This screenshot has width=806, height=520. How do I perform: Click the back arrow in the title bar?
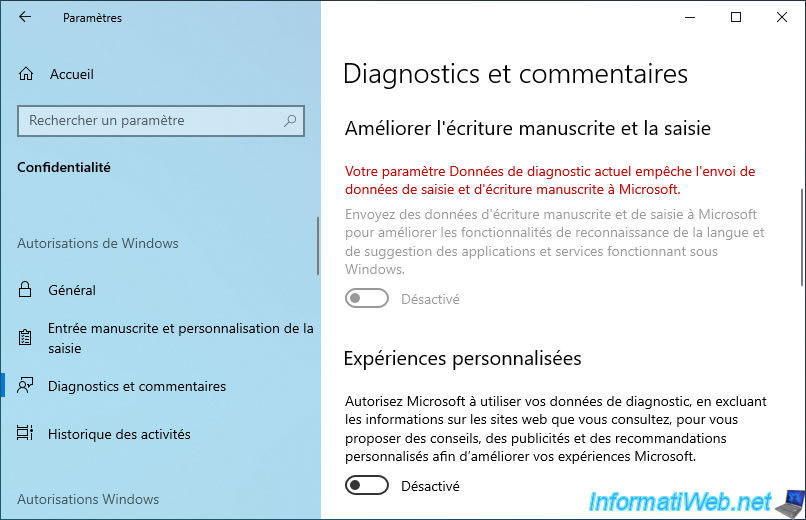pos(25,17)
